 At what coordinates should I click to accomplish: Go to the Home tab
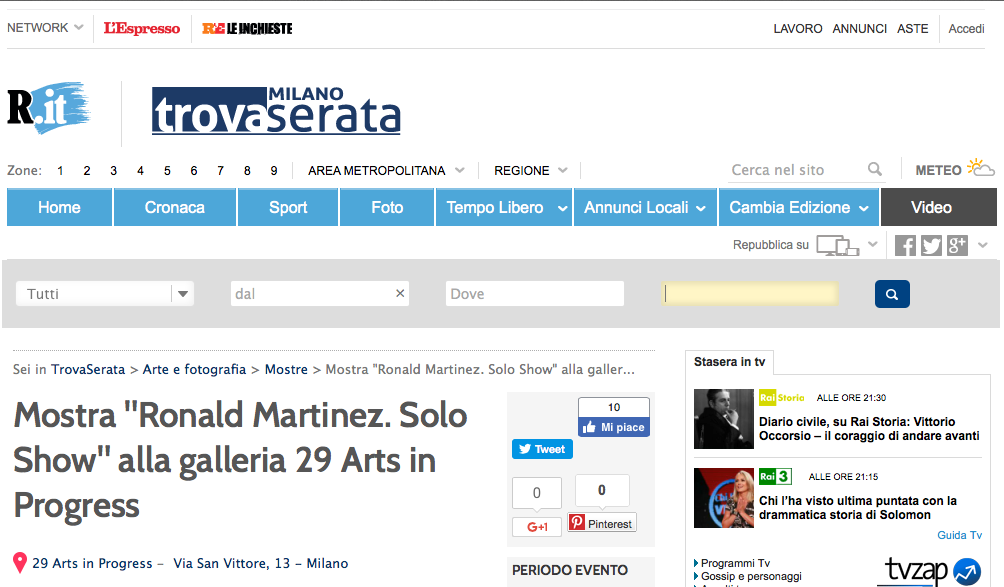pyautogui.click(x=60, y=207)
